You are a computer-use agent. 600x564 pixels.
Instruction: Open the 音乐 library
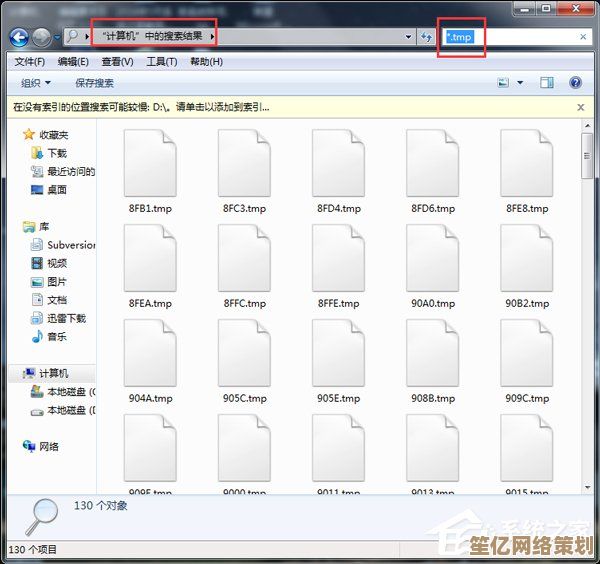click(x=56, y=336)
